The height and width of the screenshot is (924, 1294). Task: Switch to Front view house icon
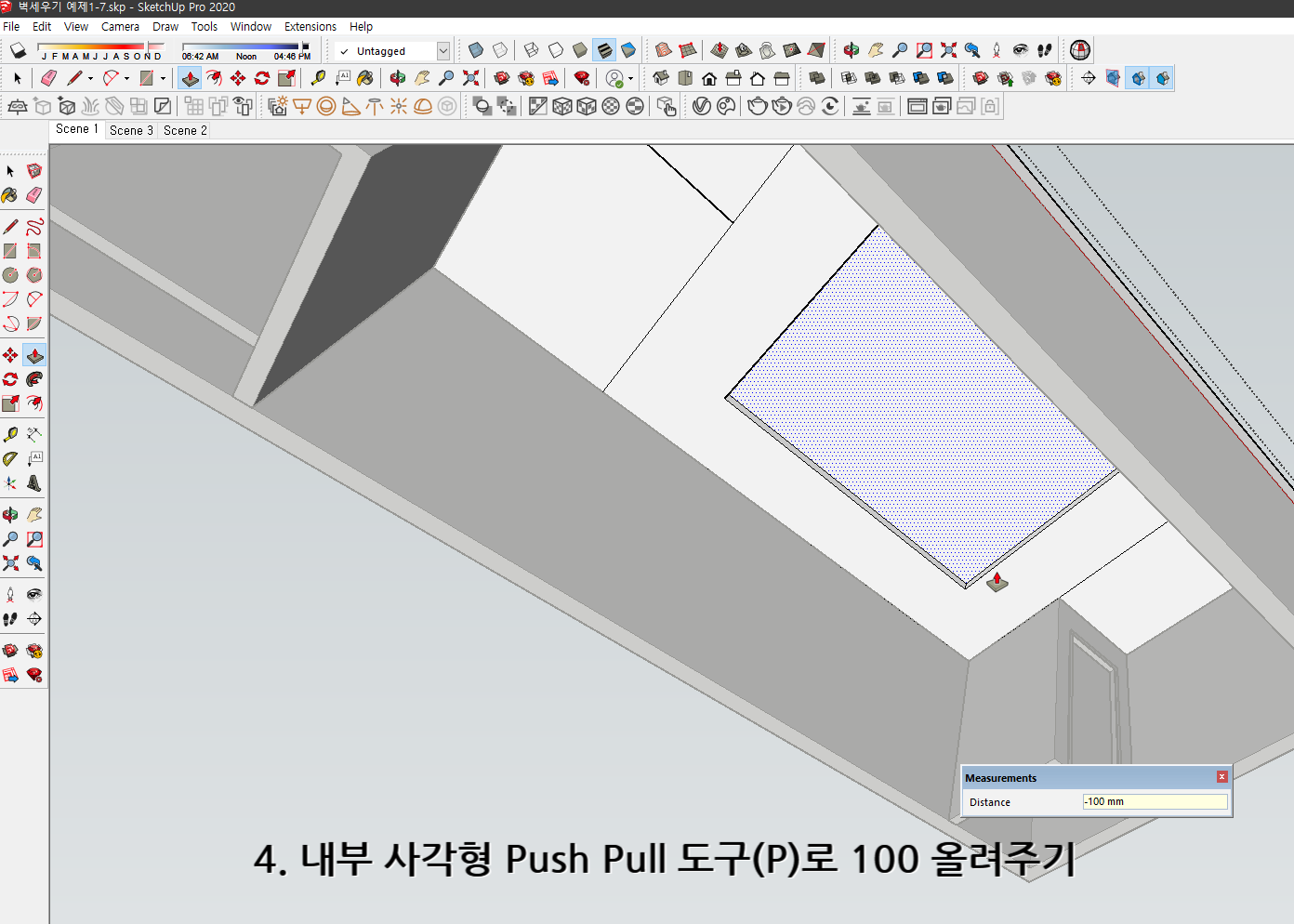click(709, 78)
